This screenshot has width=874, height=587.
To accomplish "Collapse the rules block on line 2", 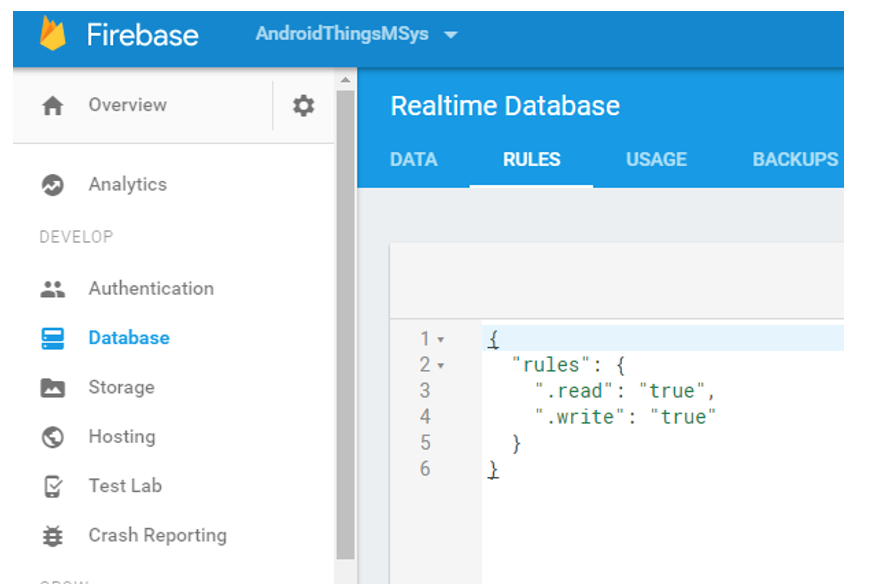I will 440,366.
